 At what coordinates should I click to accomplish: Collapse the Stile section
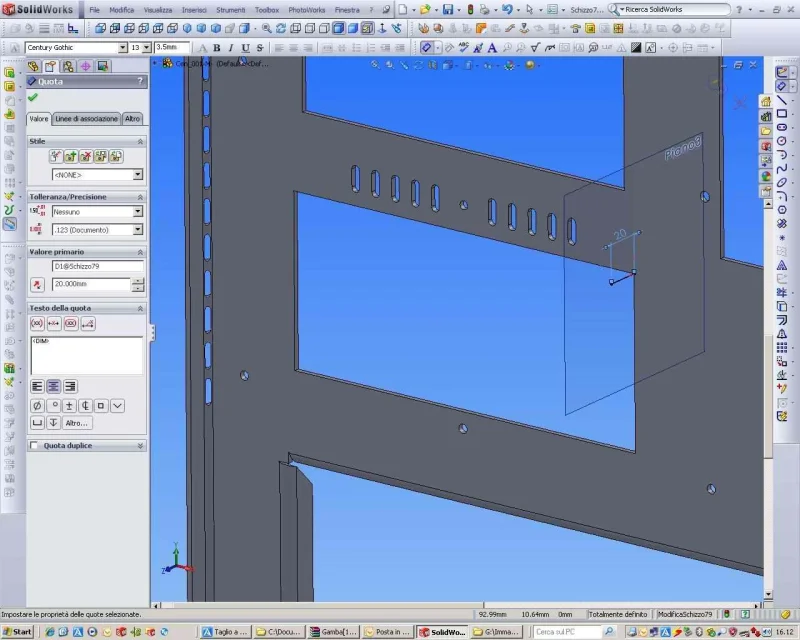click(x=140, y=141)
